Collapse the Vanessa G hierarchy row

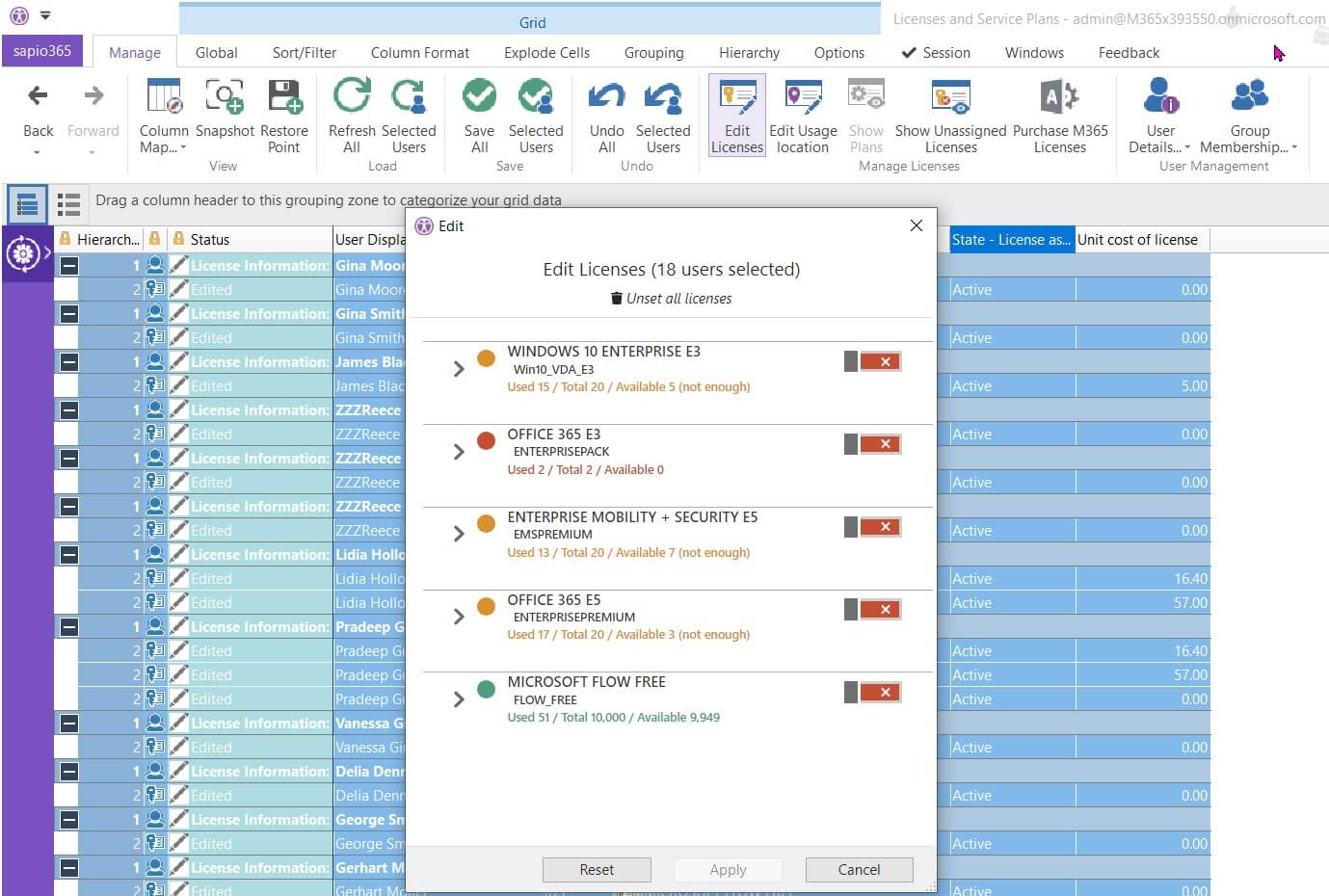point(68,723)
